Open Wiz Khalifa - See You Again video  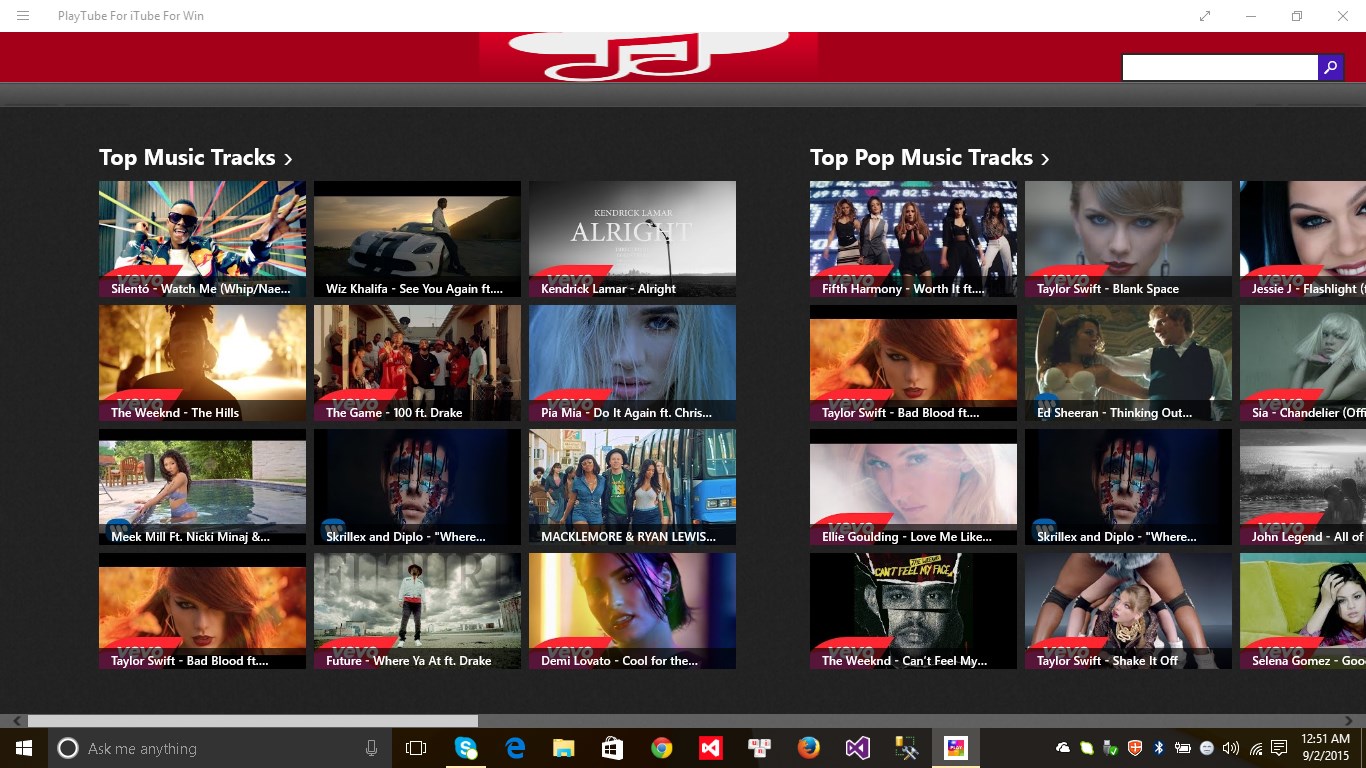[417, 239]
